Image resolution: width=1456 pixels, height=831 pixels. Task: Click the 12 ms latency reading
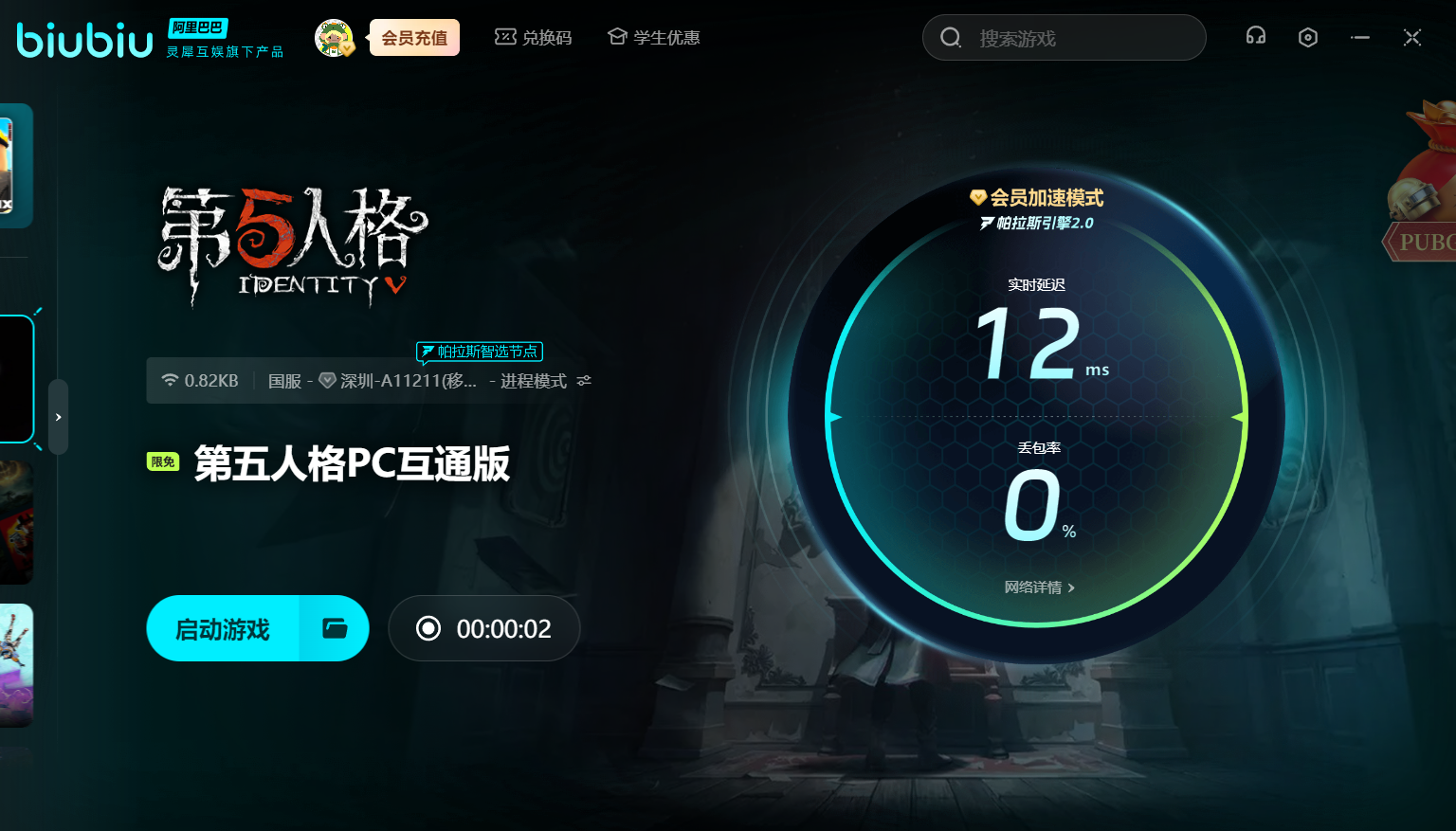(1041, 344)
